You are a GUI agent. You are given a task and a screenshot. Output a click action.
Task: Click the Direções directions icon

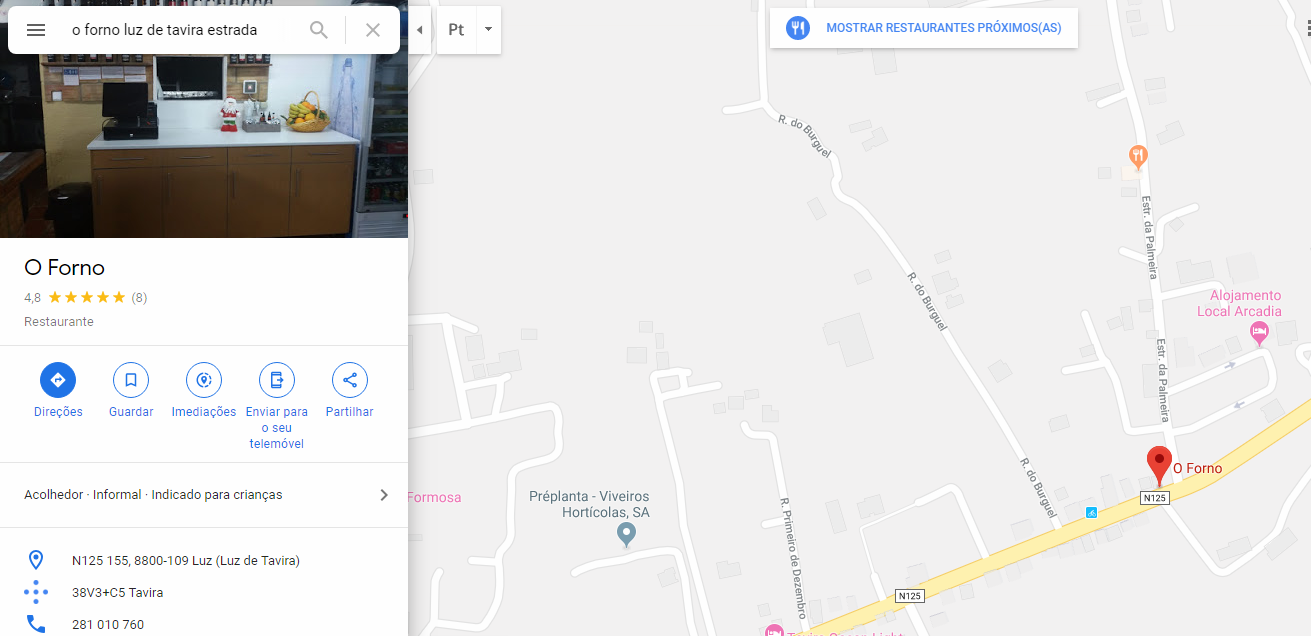tap(58, 380)
